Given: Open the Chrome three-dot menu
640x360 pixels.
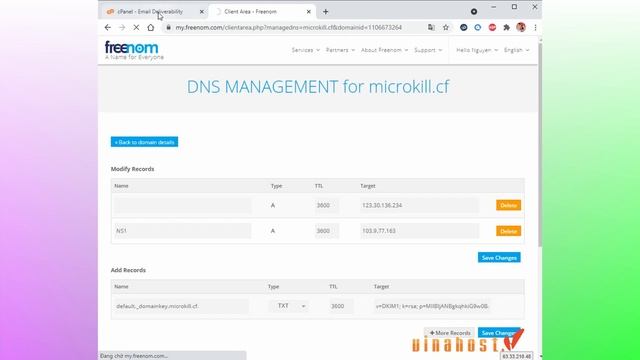Looking at the screenshot, I should coord(535,27).
